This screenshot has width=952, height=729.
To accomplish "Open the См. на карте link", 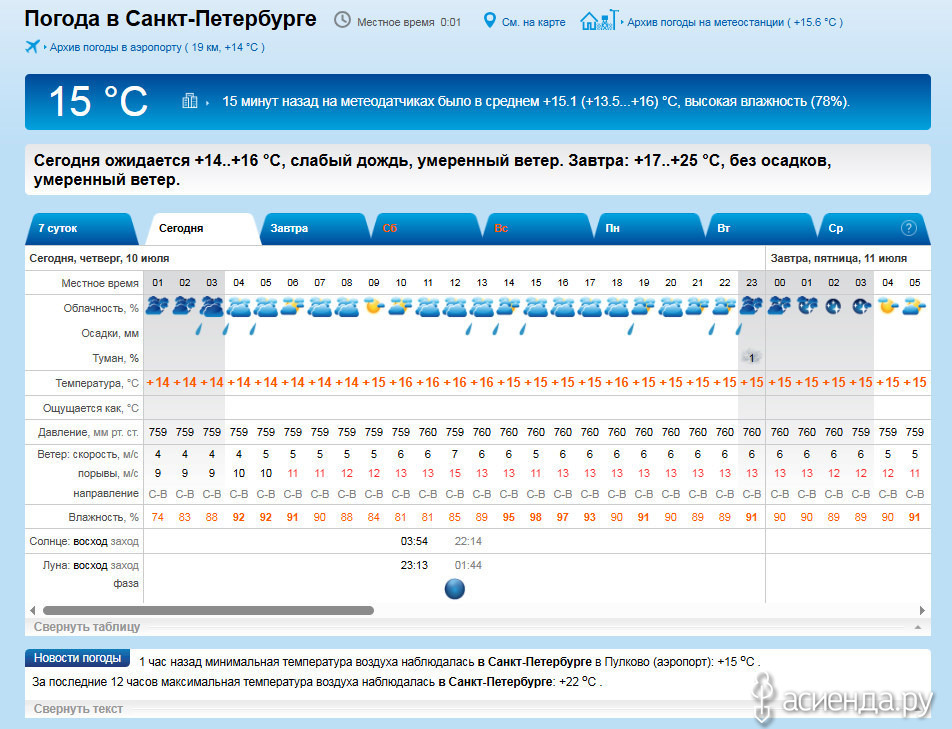I will [x=534, y=22].
